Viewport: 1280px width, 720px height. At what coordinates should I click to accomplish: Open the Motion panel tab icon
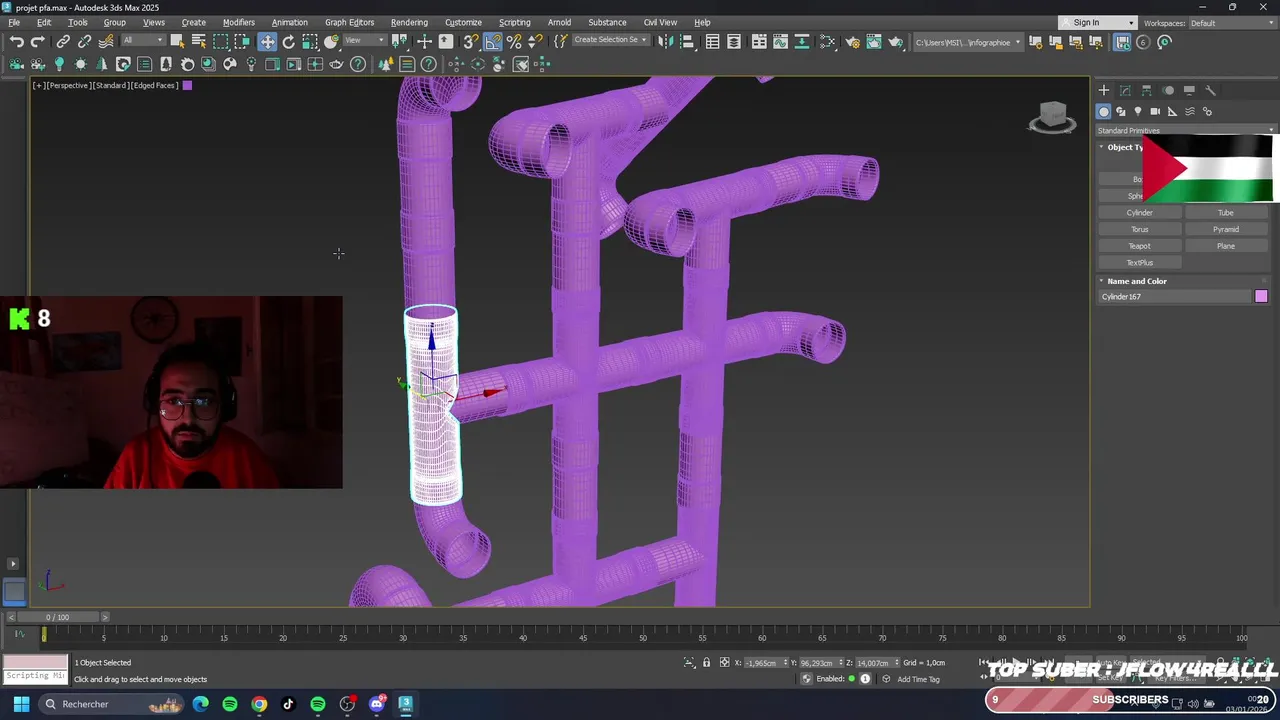point(1168,90)
